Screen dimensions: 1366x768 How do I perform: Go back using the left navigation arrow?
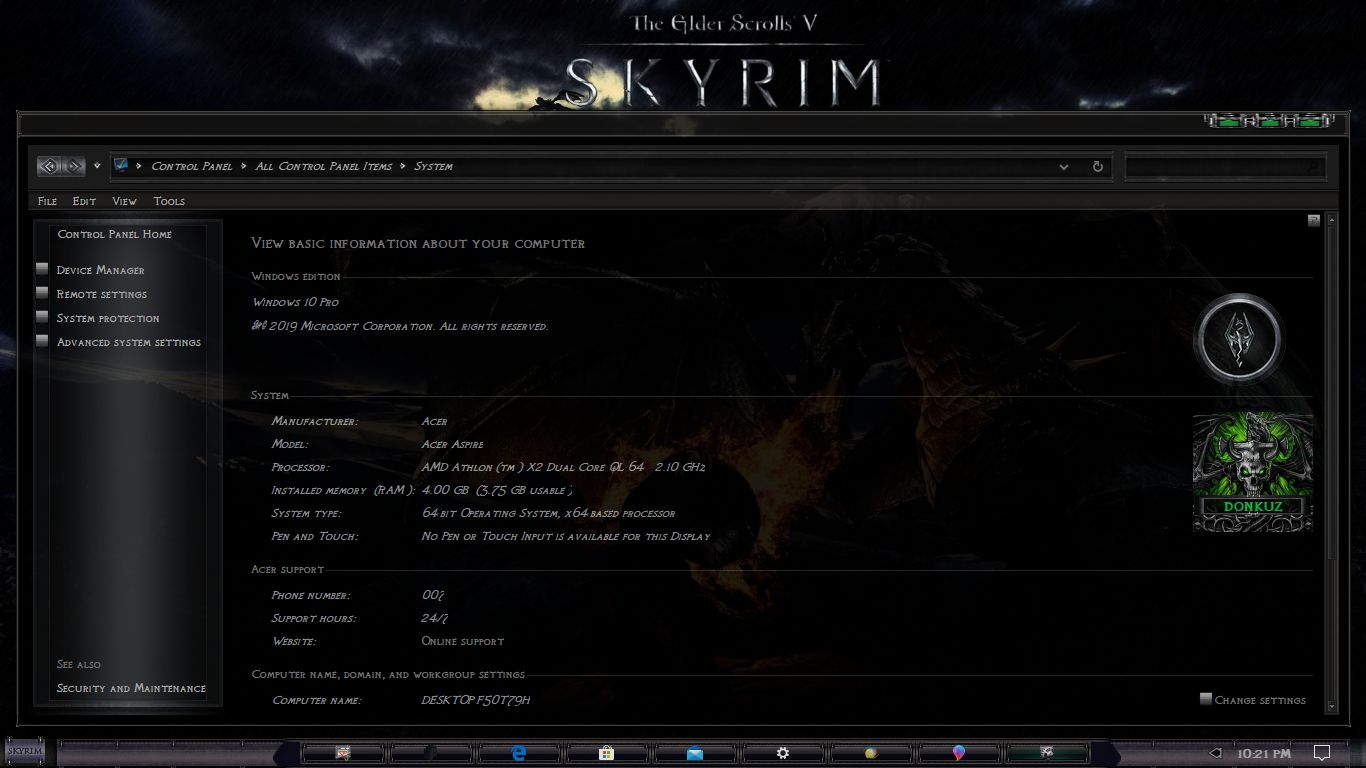click(49, 166)
